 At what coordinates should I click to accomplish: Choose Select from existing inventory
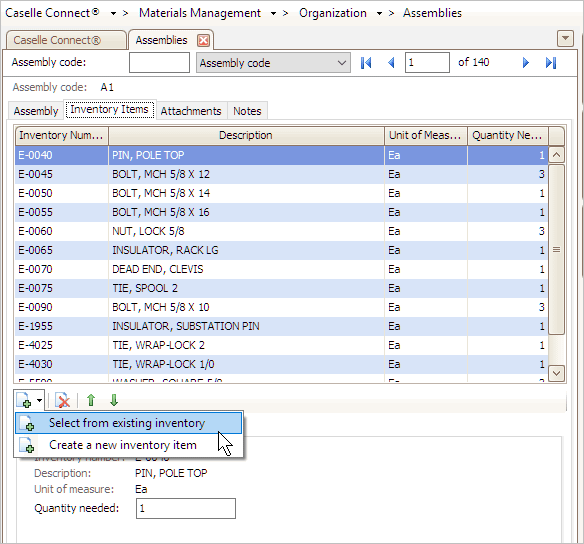(x=128, y=423)
